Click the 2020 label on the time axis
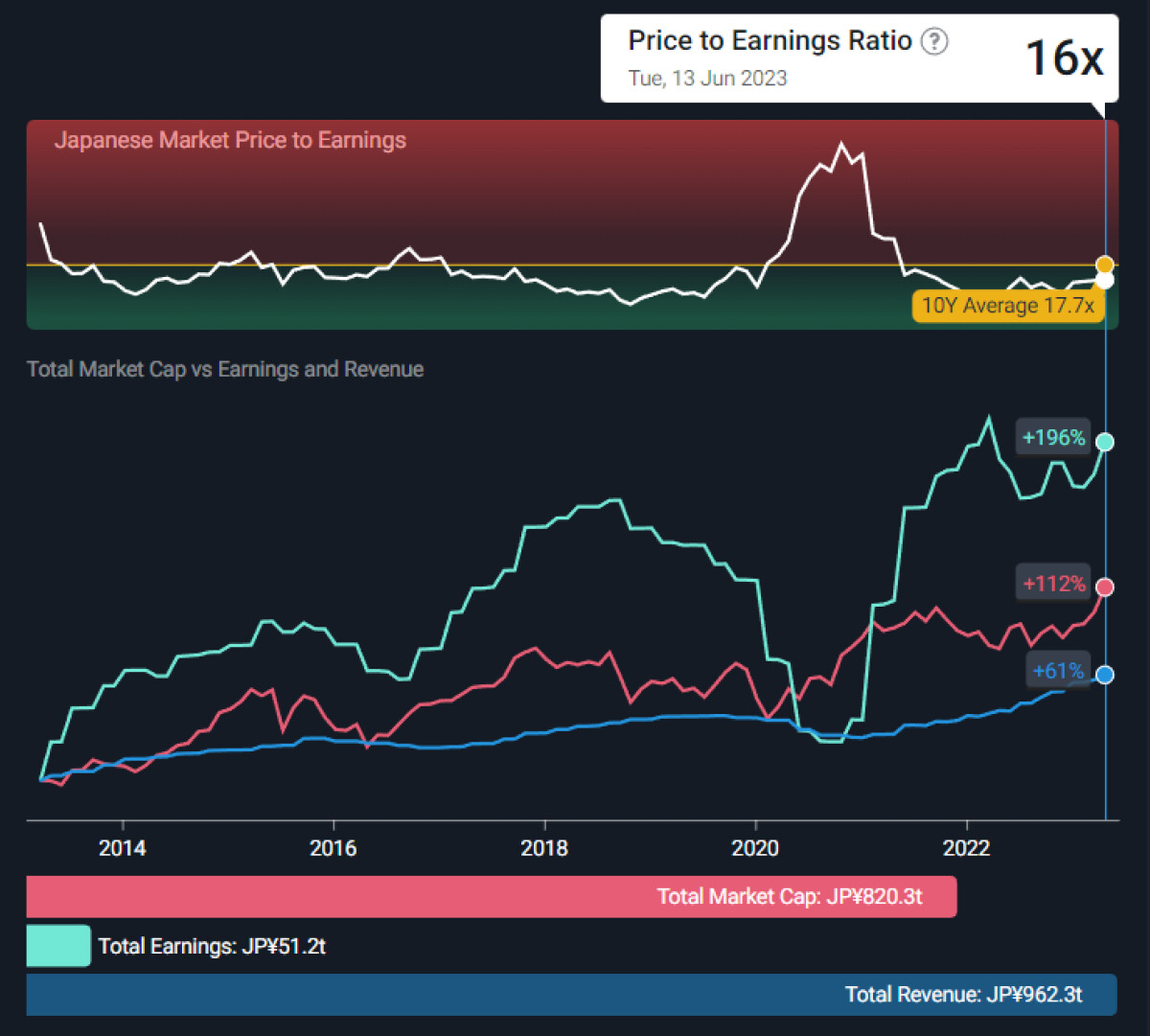1150x1036 pixels. coord(755,848)
